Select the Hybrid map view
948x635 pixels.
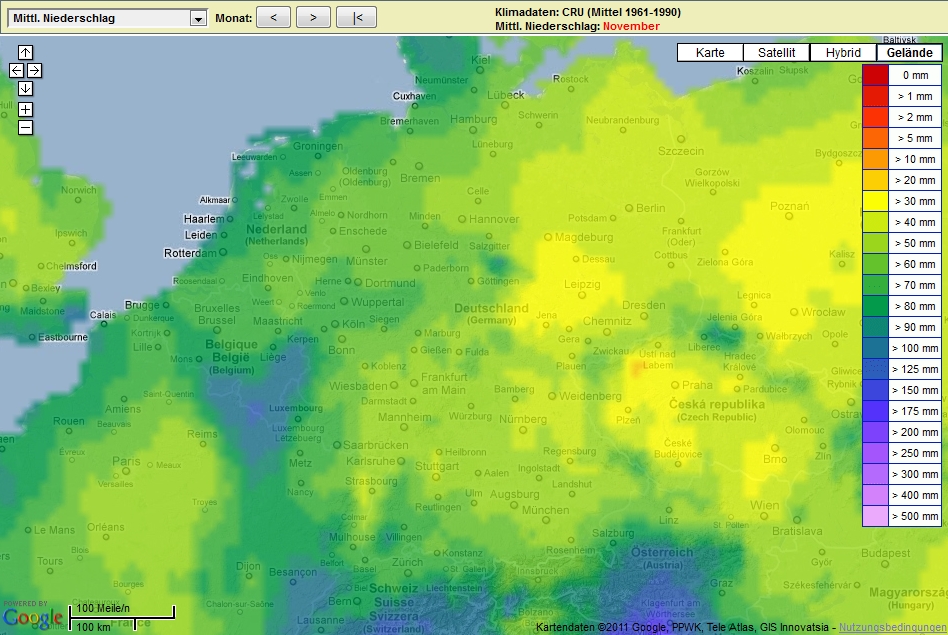pos(842,53)
